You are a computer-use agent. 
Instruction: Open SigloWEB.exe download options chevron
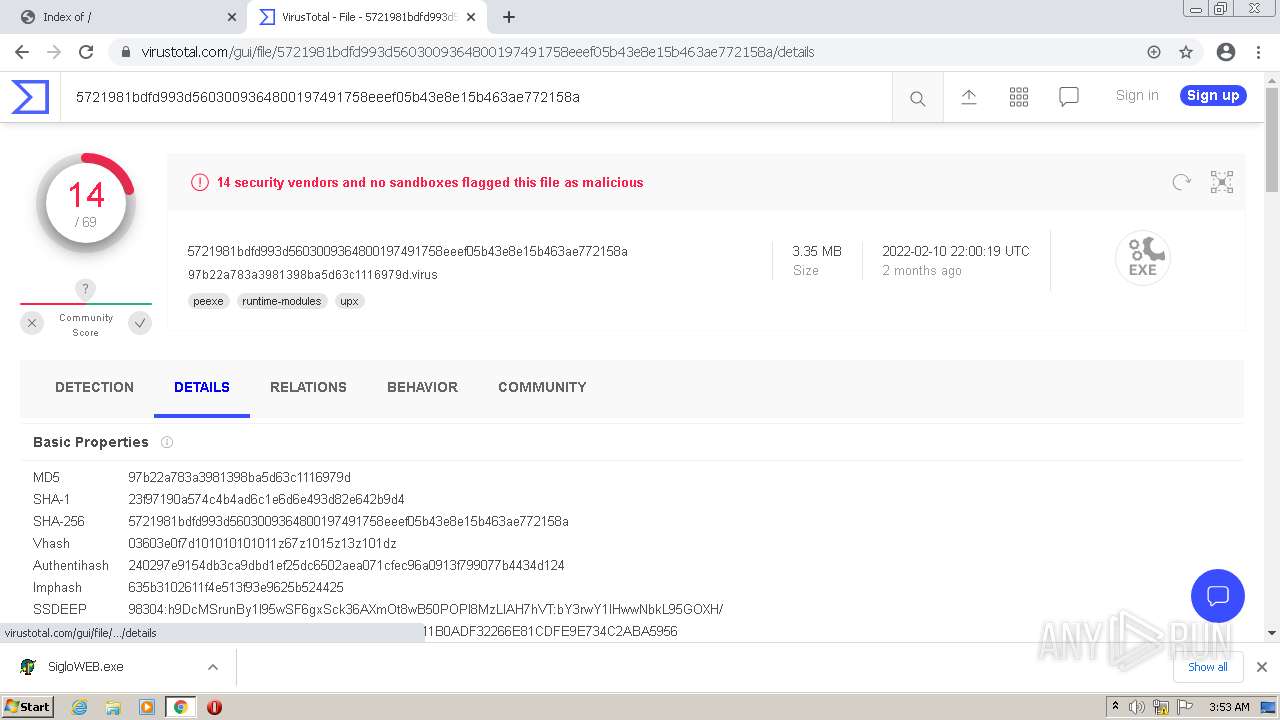213,667
